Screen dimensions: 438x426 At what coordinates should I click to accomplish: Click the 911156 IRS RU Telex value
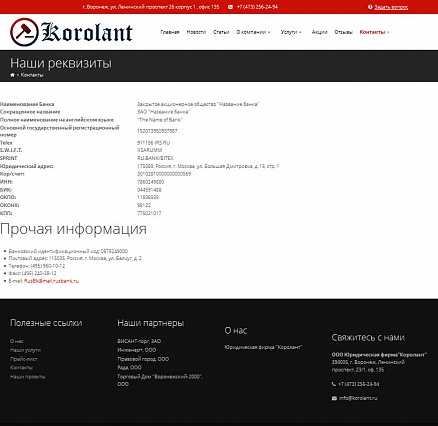(x=153, y=143)
